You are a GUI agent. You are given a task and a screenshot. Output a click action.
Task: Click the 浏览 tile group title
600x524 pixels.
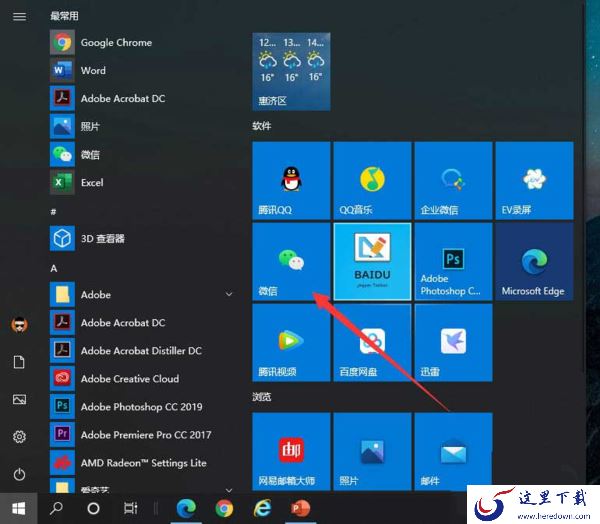[x=262, y=397]
